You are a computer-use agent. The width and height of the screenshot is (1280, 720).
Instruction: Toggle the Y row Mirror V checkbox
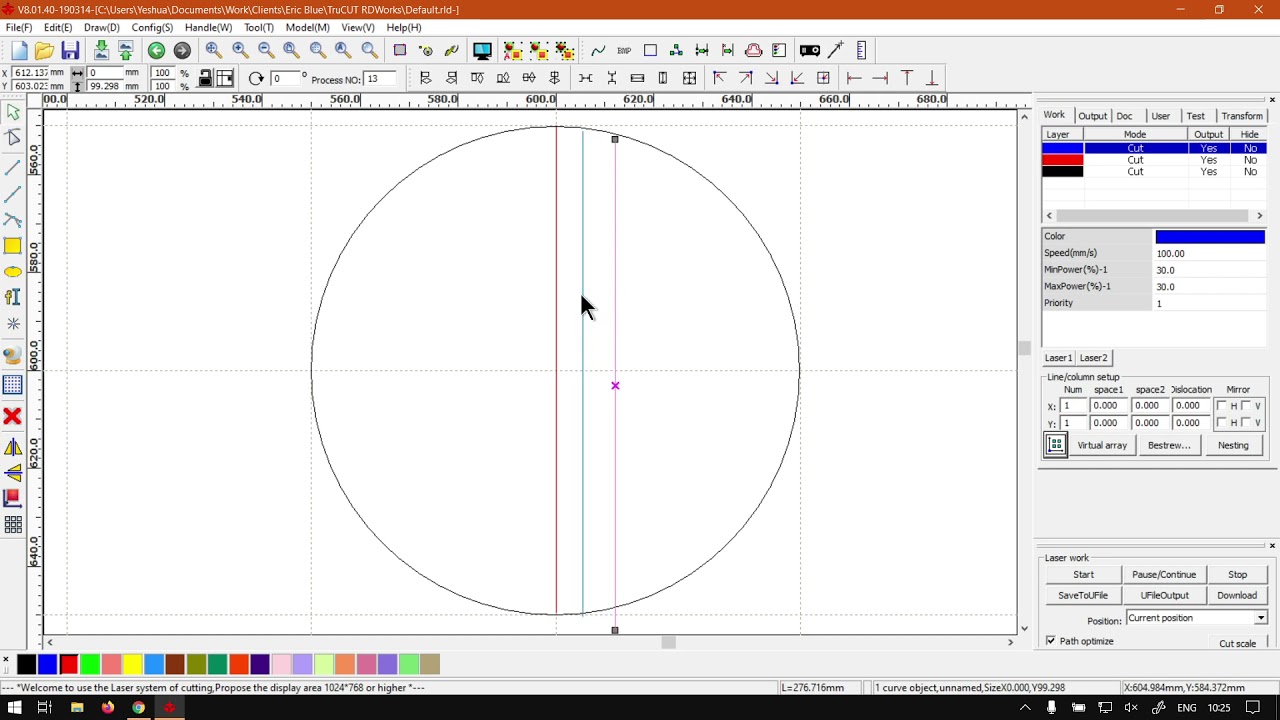pos(1246,423)
